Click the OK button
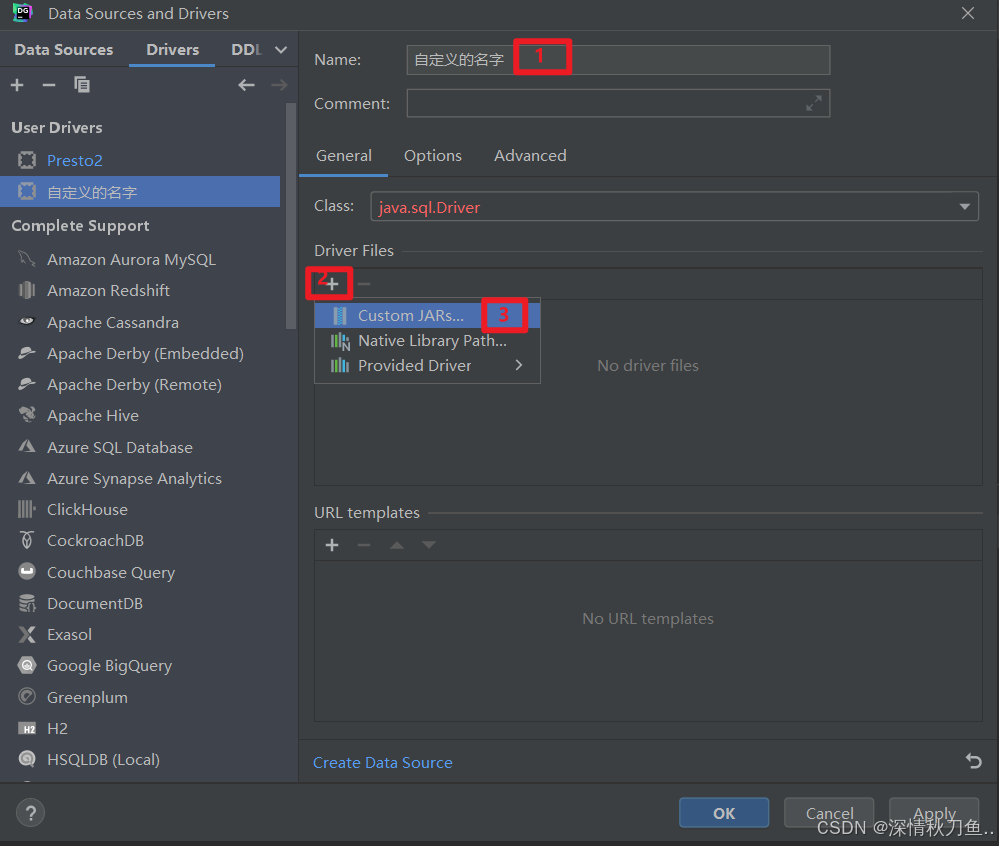The width and height of the screenshot is (999, 846). [x=724, y=813]
